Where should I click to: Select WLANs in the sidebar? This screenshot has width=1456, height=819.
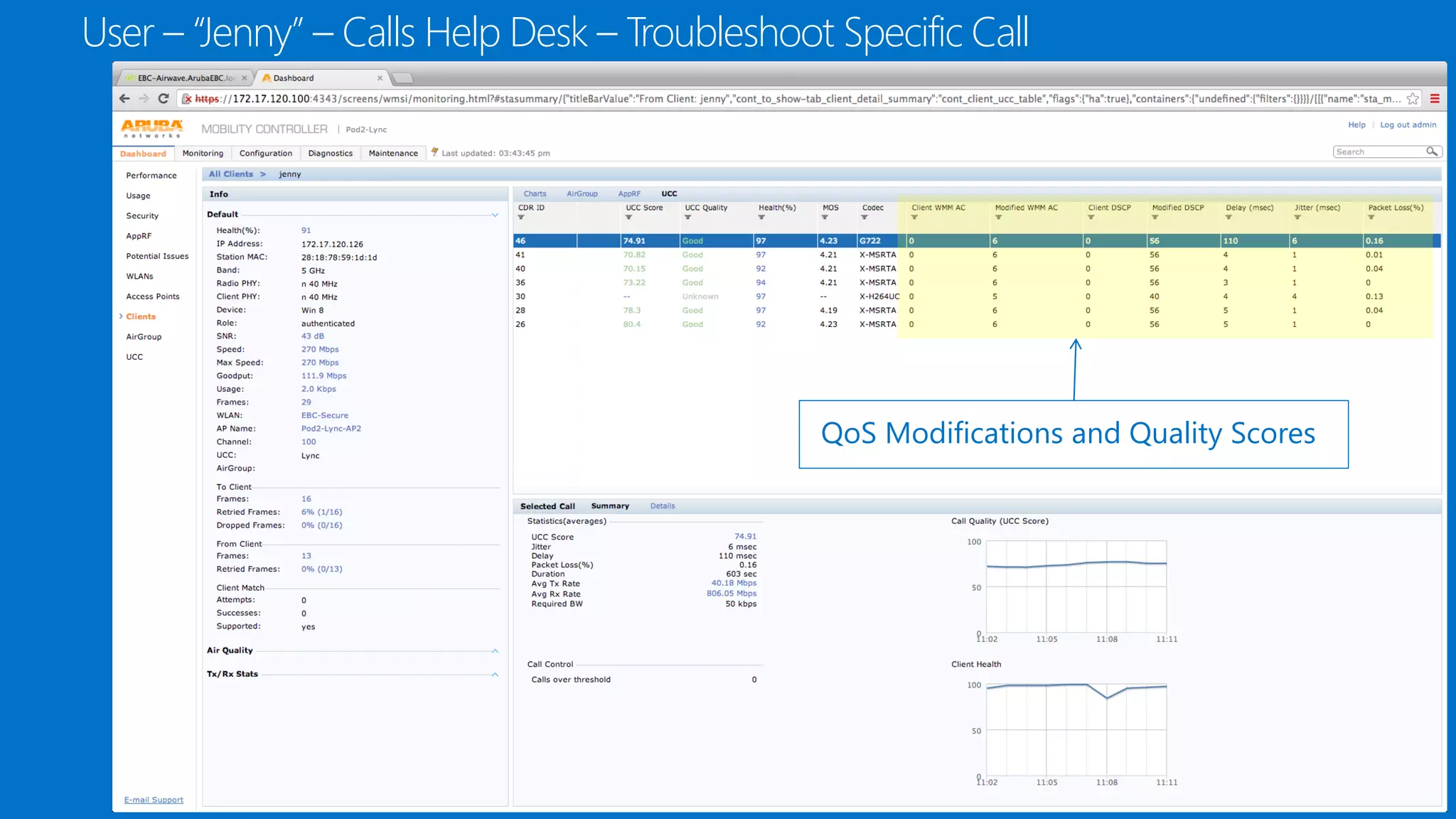click(139, 277)
